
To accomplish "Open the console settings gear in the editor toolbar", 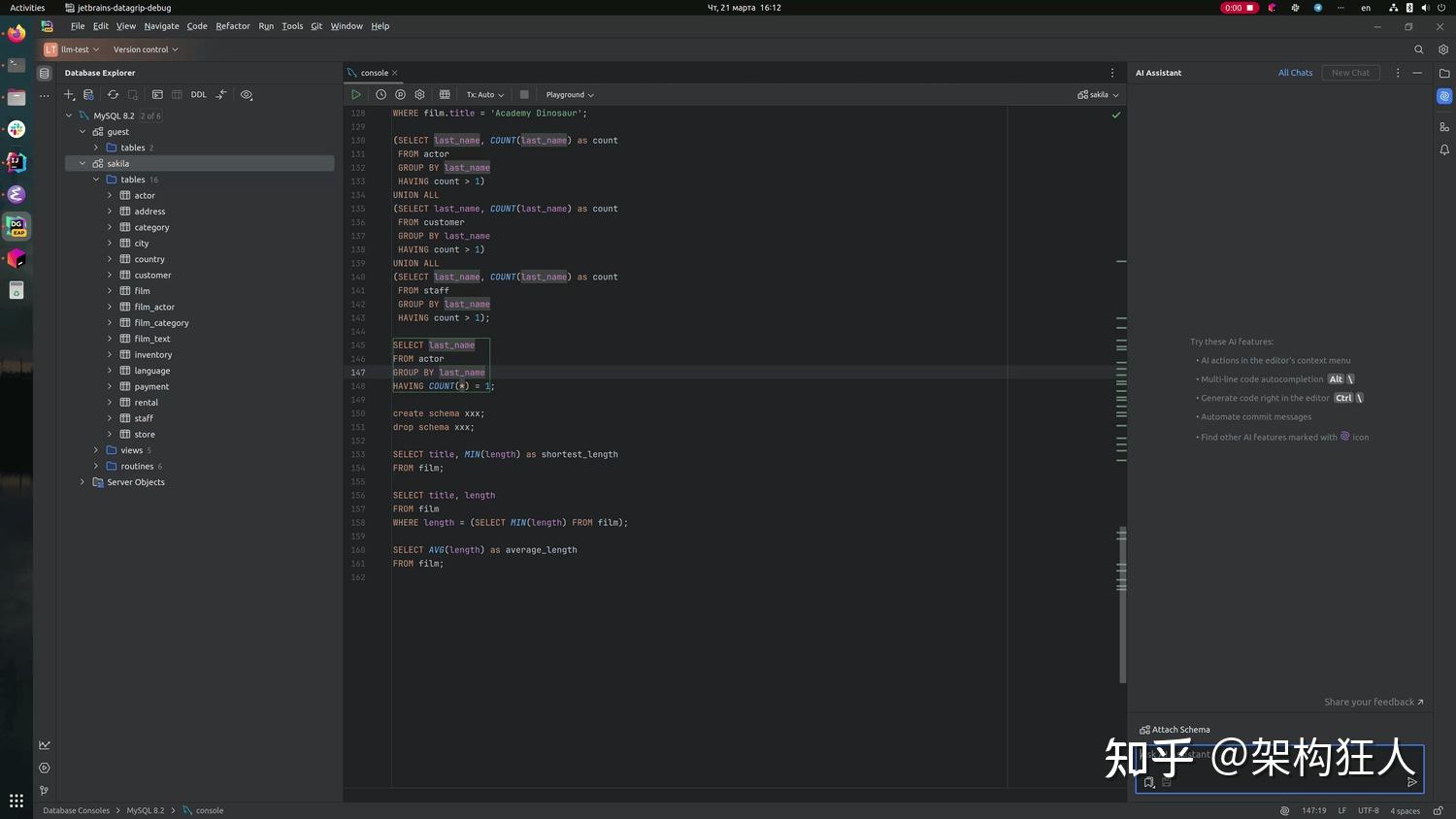I will [x=419, y=94].
